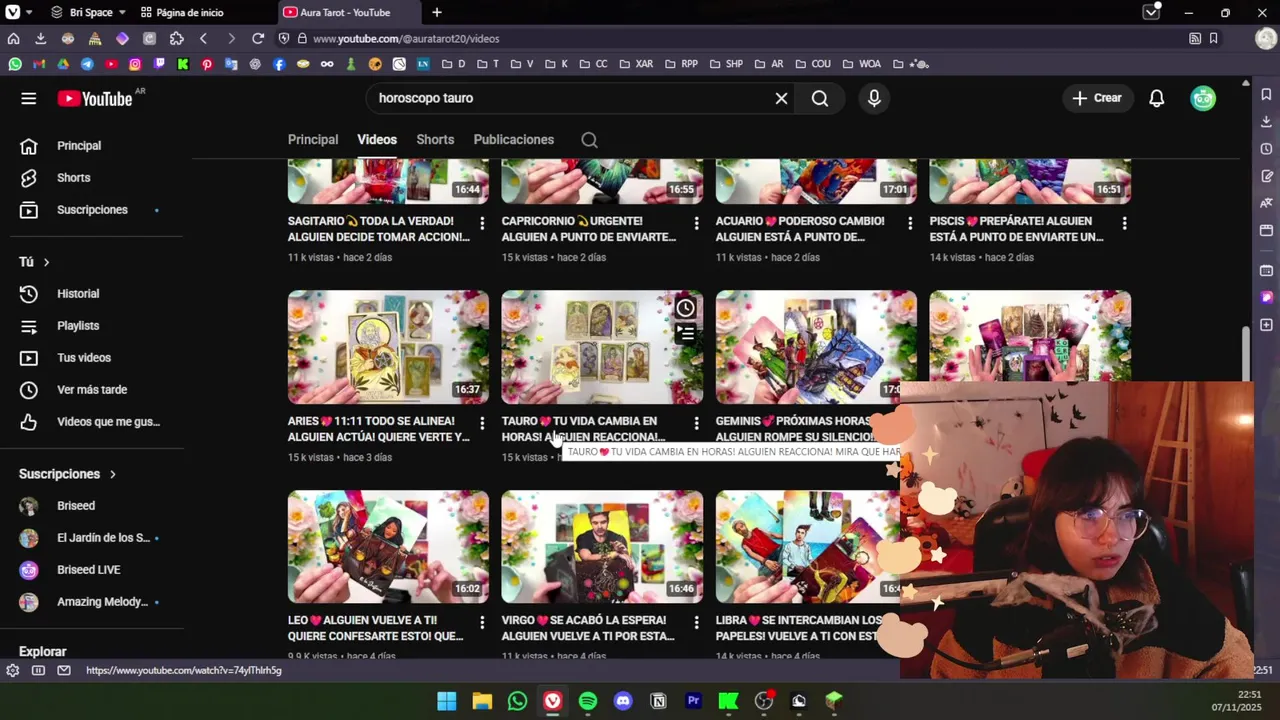
Task: Add TAURO video to queue
Action: click(x=685, y=333)
